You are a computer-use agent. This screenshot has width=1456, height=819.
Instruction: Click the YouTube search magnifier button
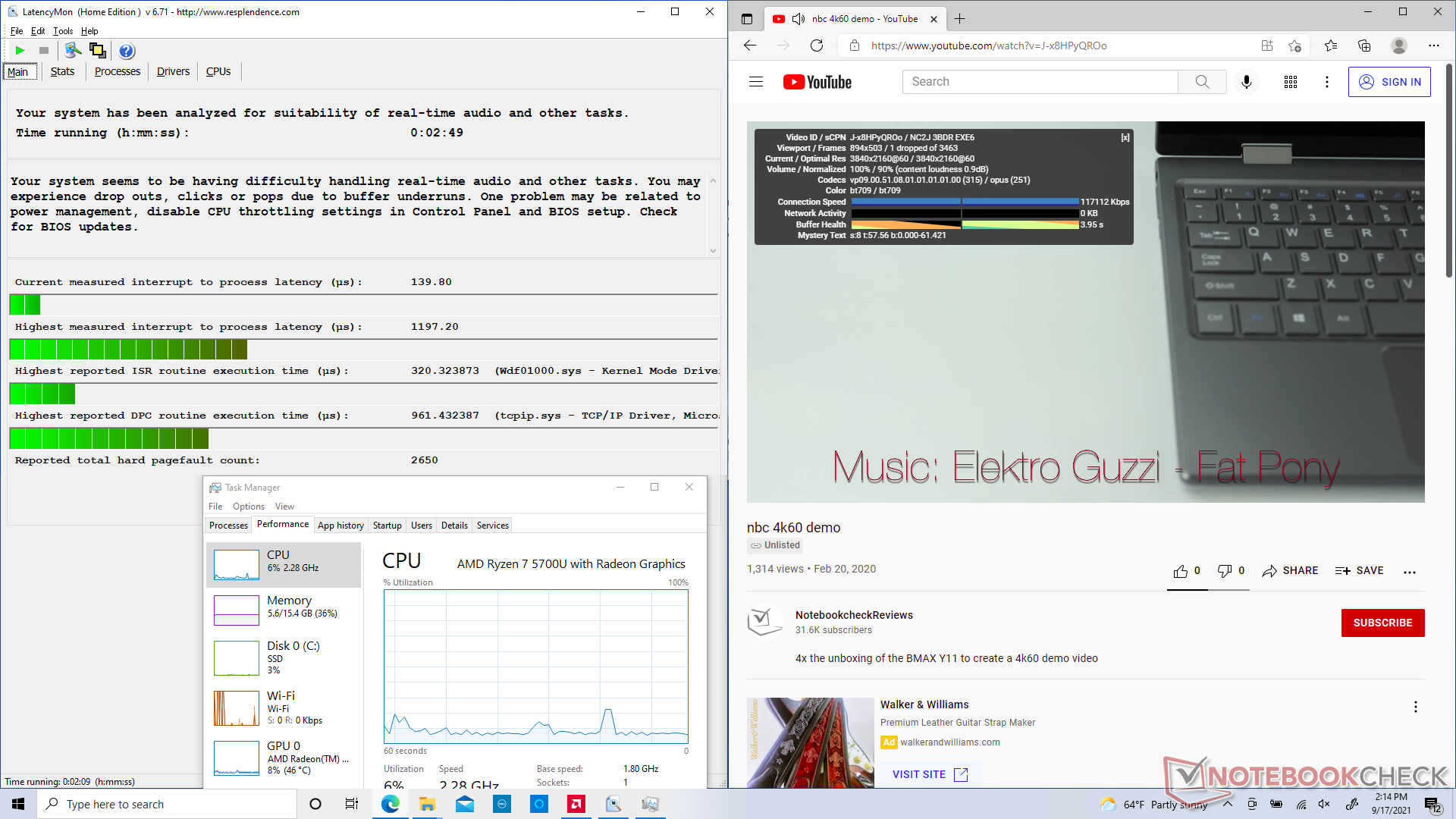tap(1202, 82)
